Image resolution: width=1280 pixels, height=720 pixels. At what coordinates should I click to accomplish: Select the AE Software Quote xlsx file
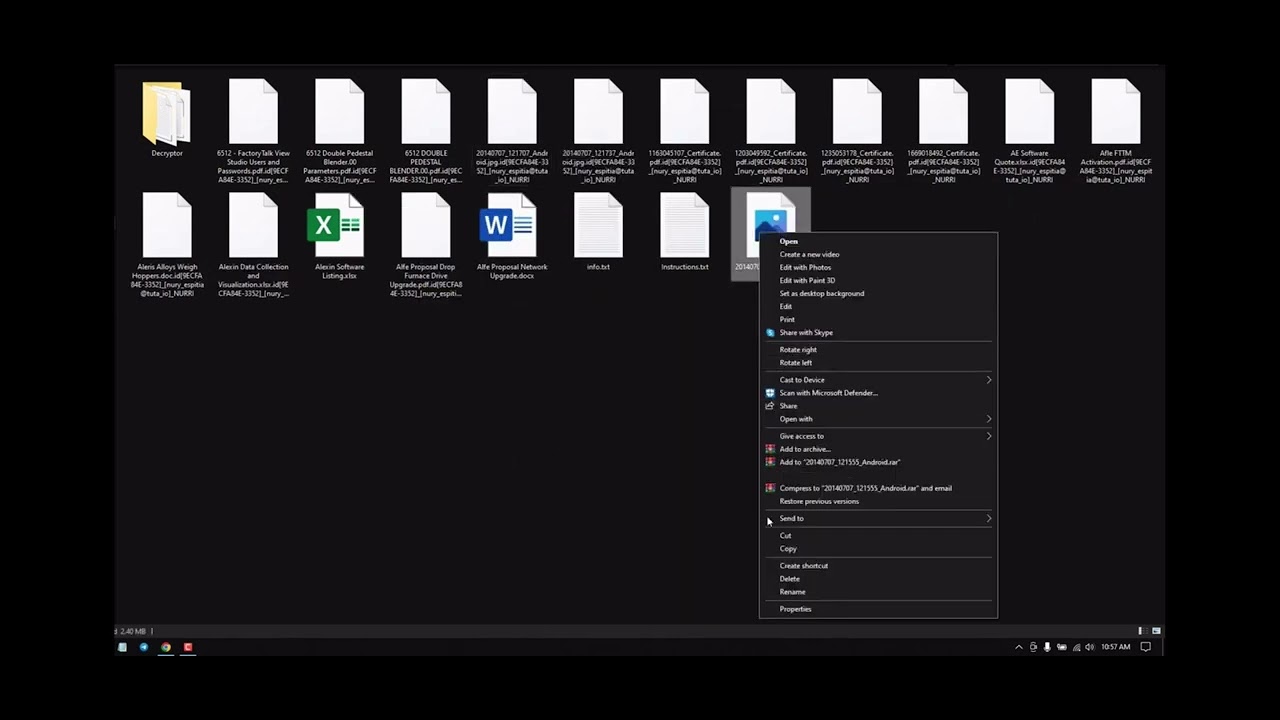1029,131
